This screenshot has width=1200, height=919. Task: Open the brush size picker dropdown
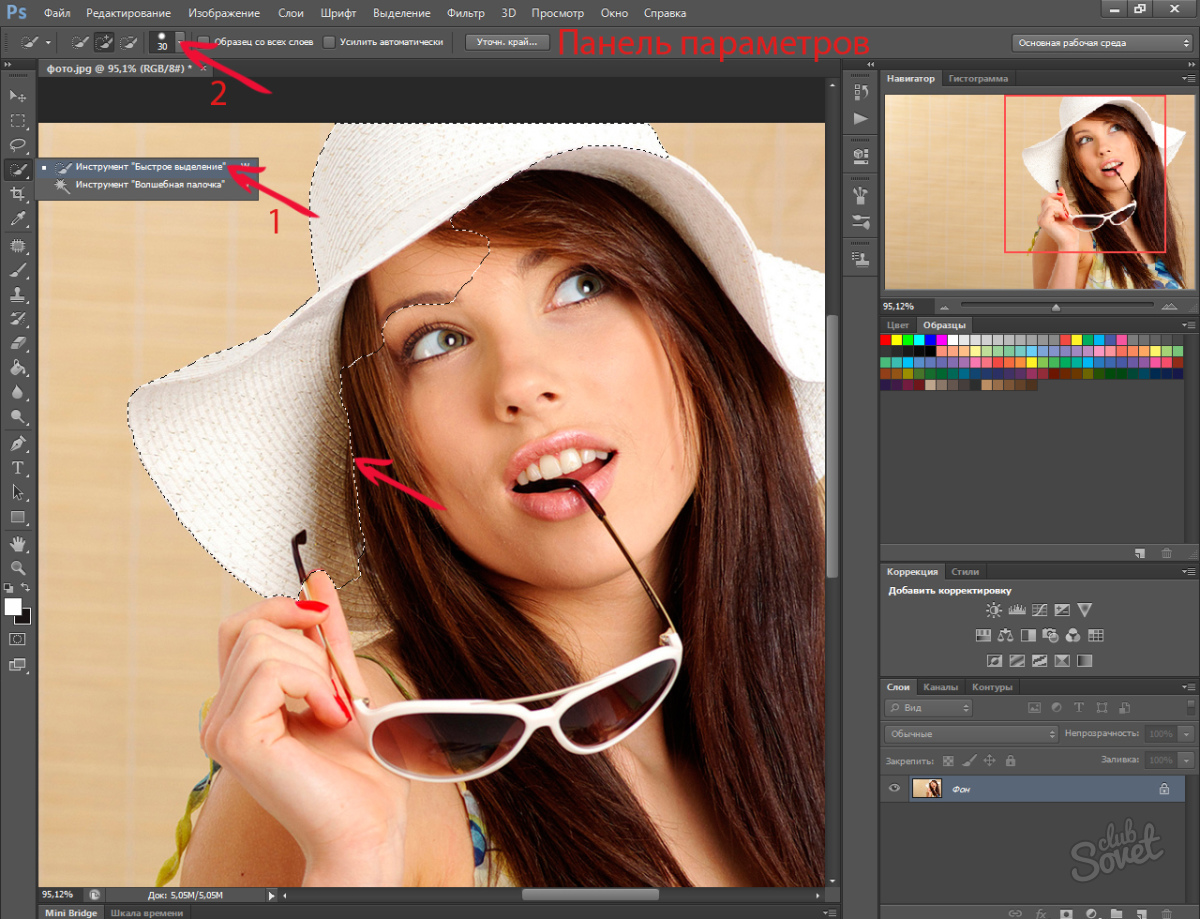(180, 42)
